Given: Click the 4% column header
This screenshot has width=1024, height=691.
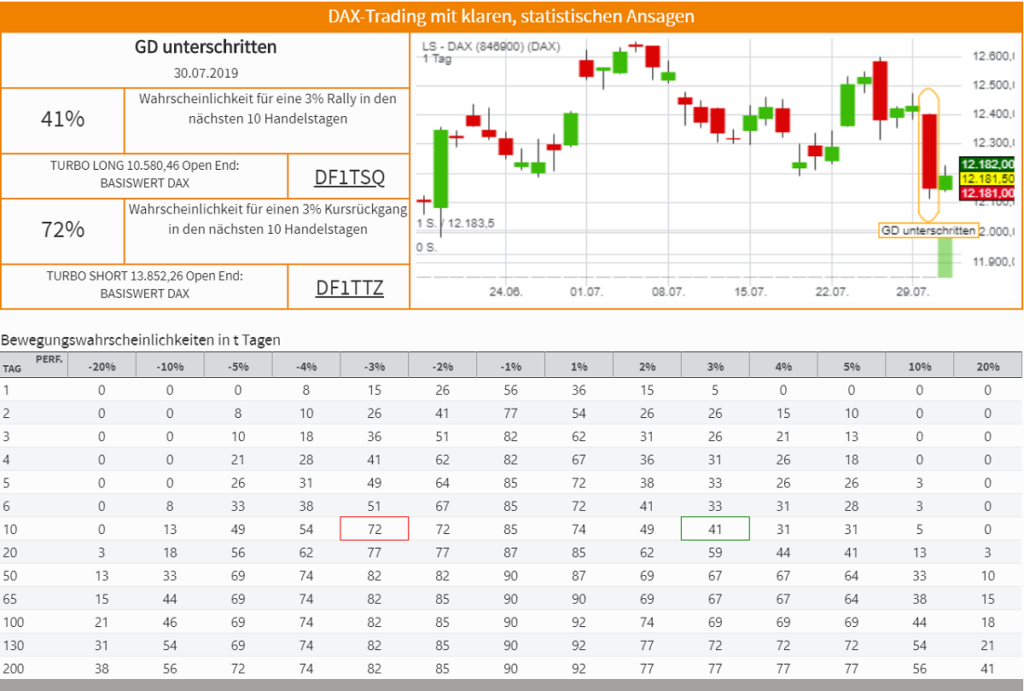Looking at the screenshot, I should (784, 366).
